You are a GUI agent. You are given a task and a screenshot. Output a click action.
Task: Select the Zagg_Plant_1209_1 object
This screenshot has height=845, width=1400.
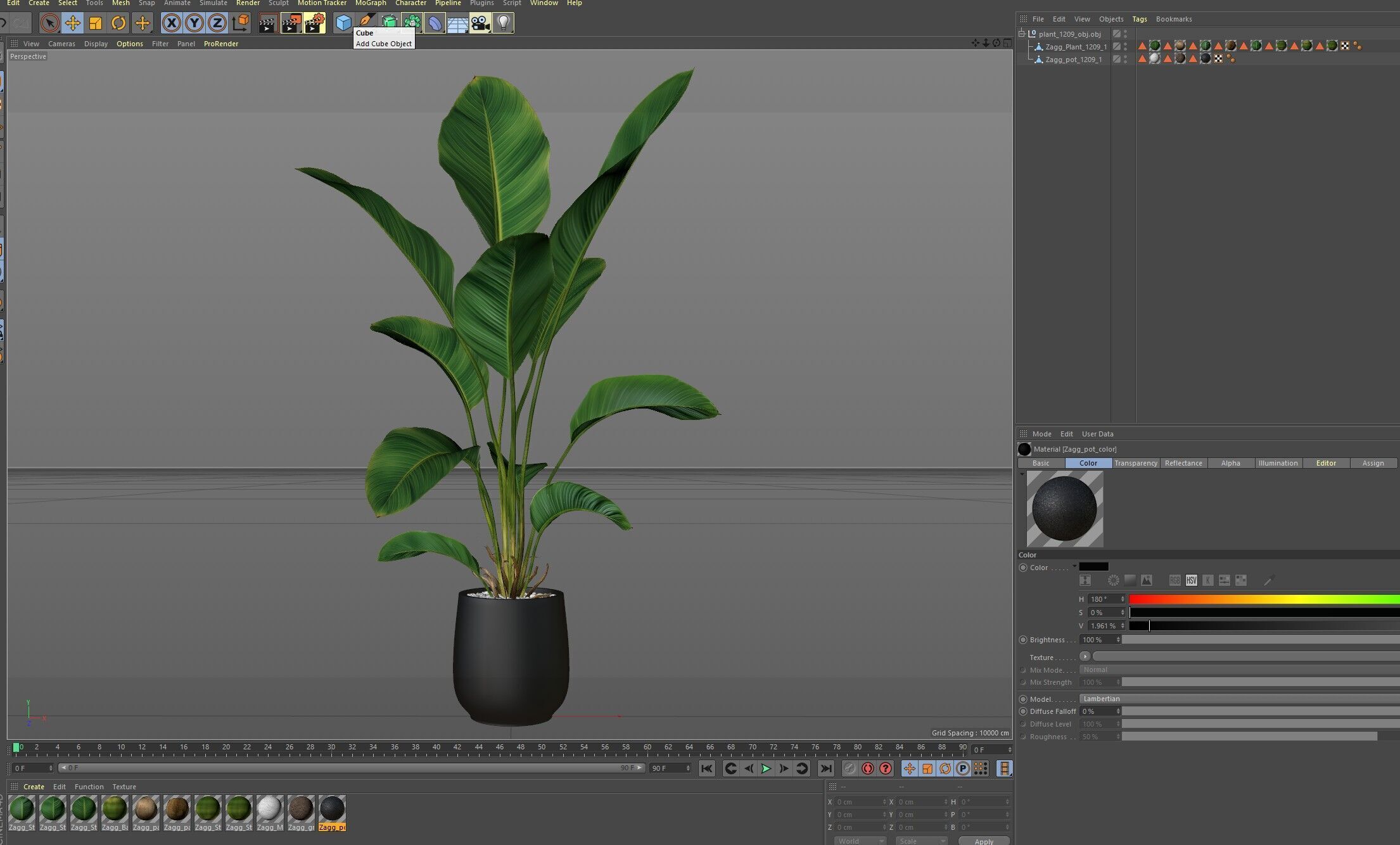pos(1076,47)
